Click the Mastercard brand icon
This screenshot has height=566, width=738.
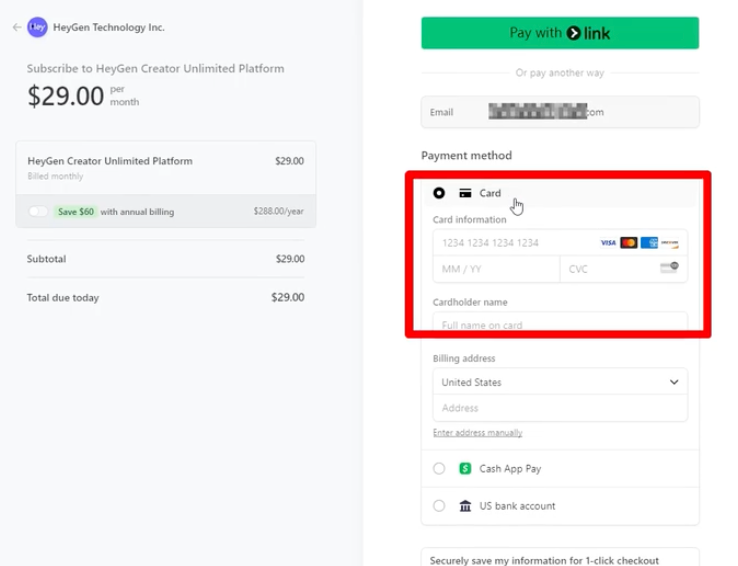coord(629,243)
